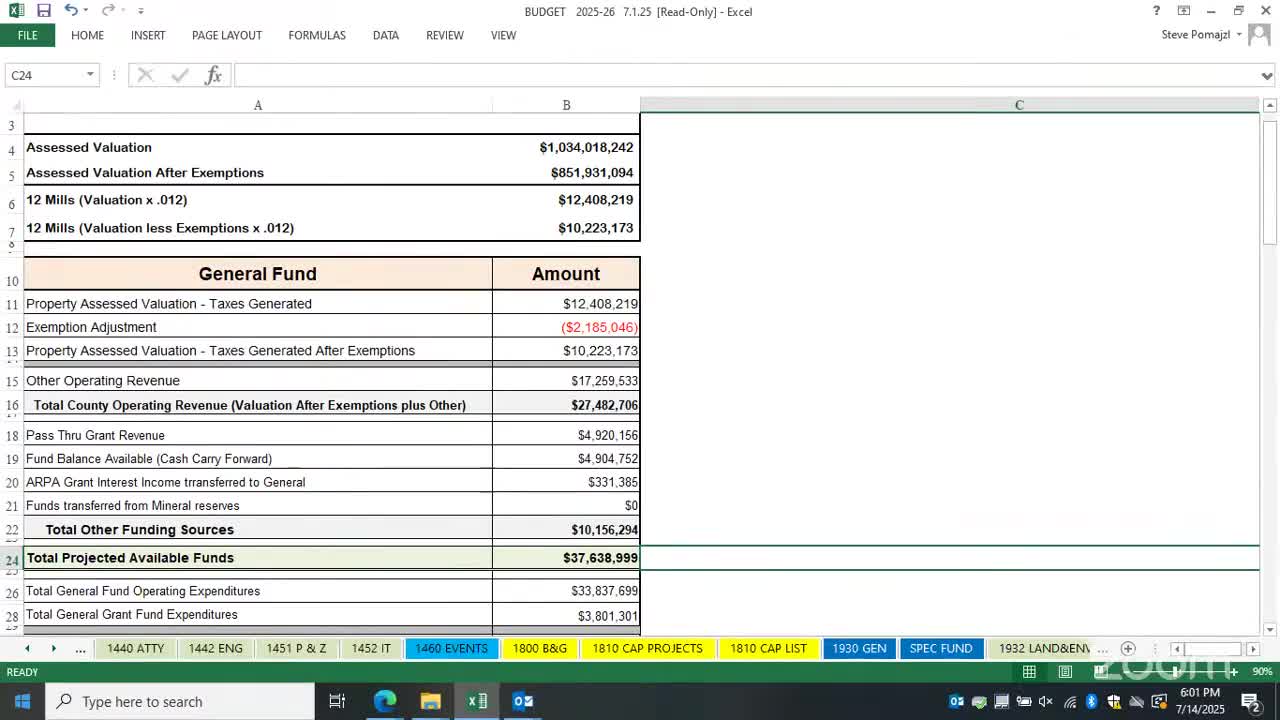Image resolution: width=1280 pixels, height=720 pixels.
Task: Click the zoom slider in status bar
Action: [1176, 672]
